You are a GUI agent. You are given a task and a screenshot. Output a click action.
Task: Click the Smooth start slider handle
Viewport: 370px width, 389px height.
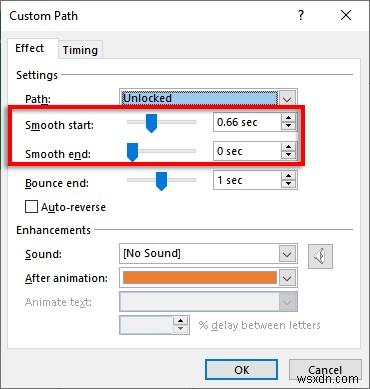click(x=151, y=123)
